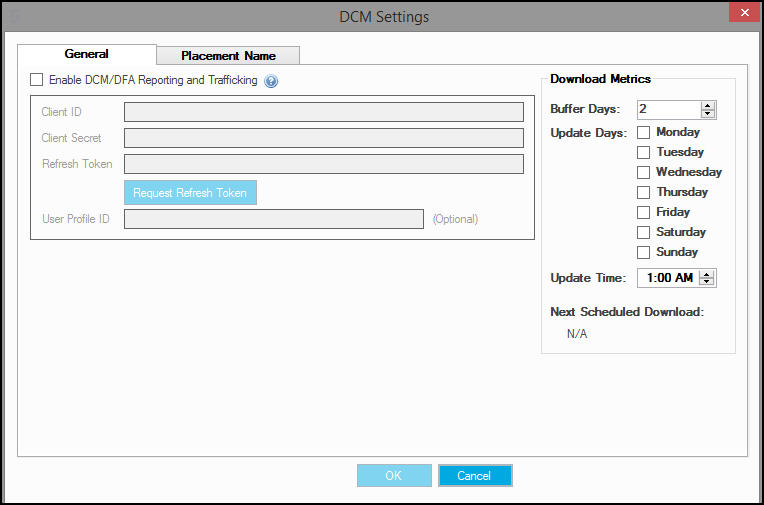Click the Client Secret label
The height and width of the screenshot is (505, 764).
point(71,138)
